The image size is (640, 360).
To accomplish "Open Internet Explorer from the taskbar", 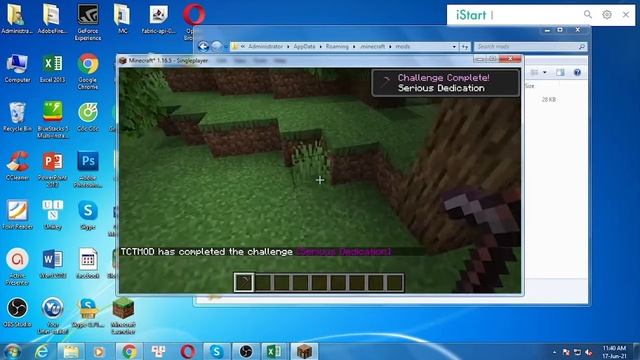I will tap(42, 351).
